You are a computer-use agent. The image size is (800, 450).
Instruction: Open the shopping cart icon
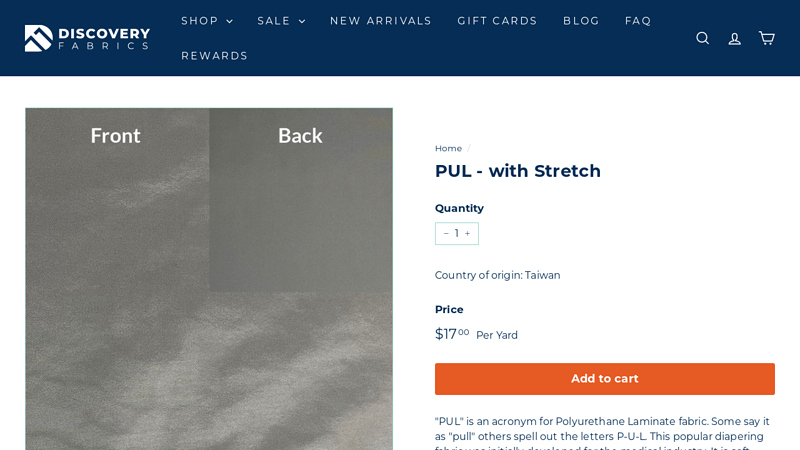pos(767,38)
